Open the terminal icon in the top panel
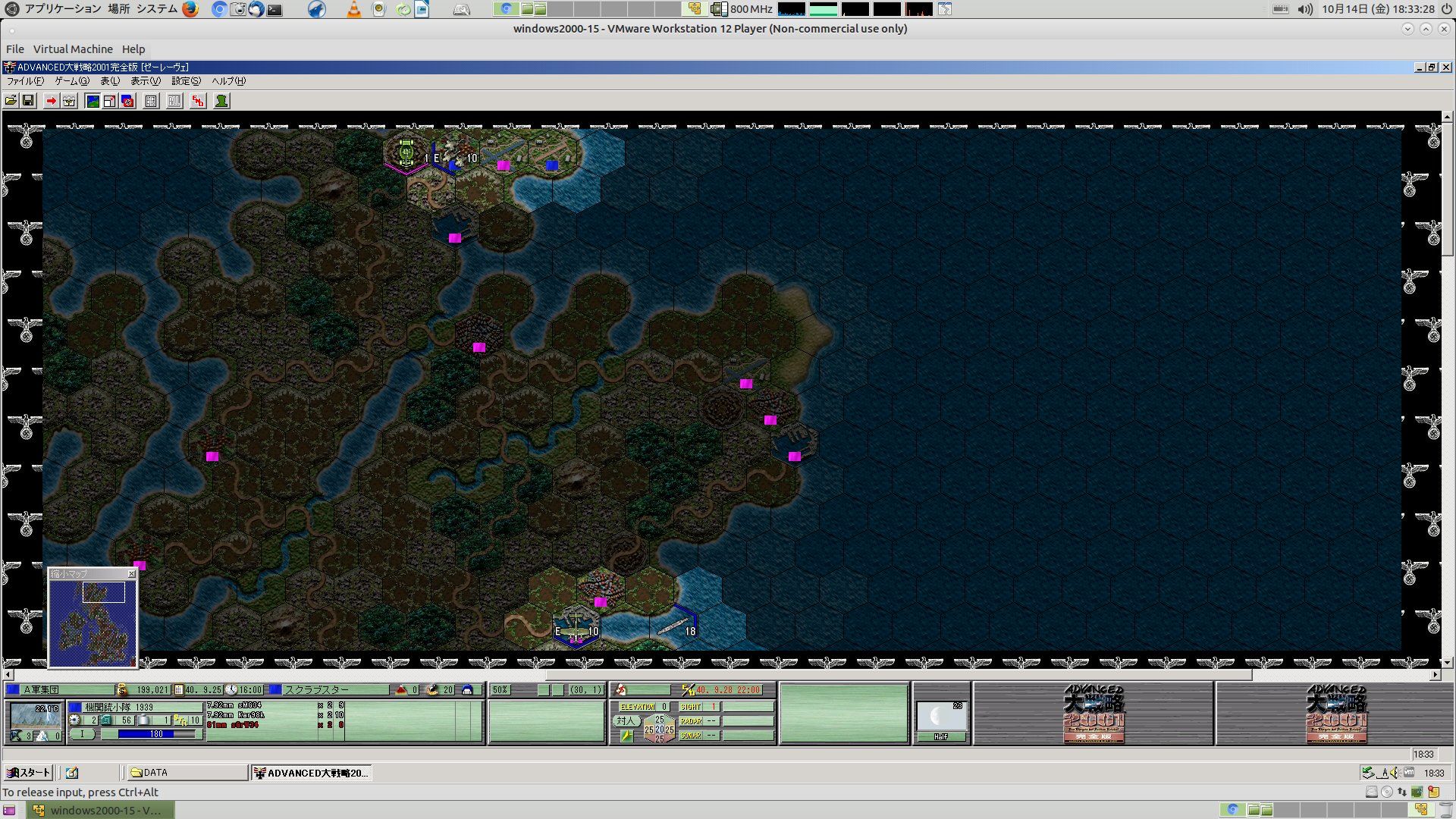Viewport: 1456px width, 819px height. tap(275, 9)
